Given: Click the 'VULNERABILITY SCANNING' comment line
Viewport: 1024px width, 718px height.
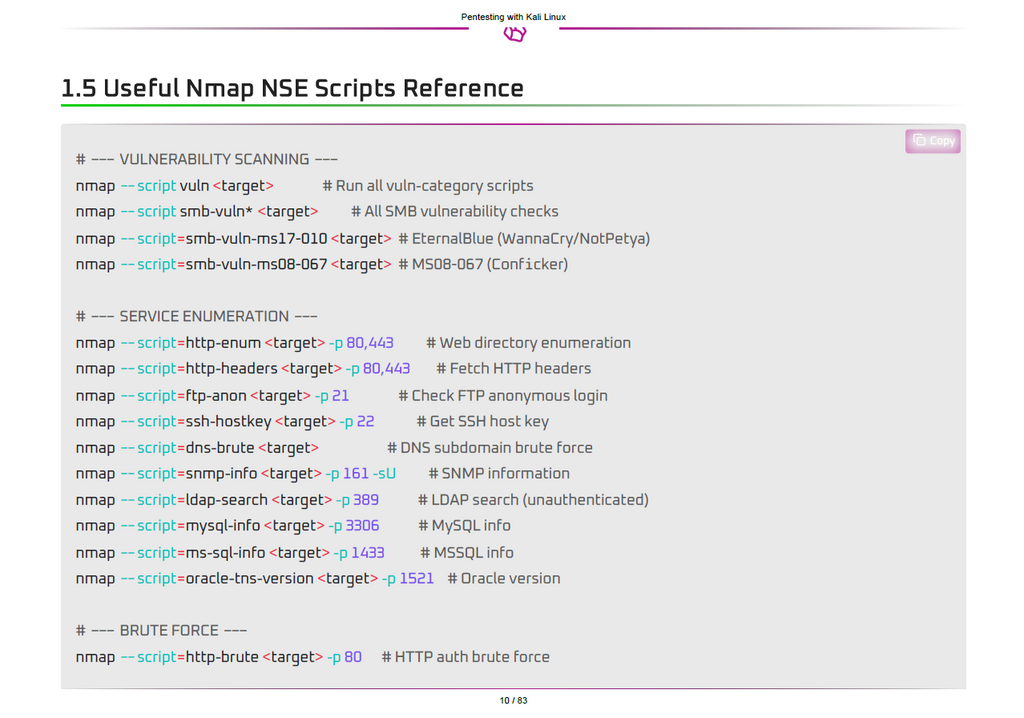Looking at the screenshot, I should tap(206, 159).
